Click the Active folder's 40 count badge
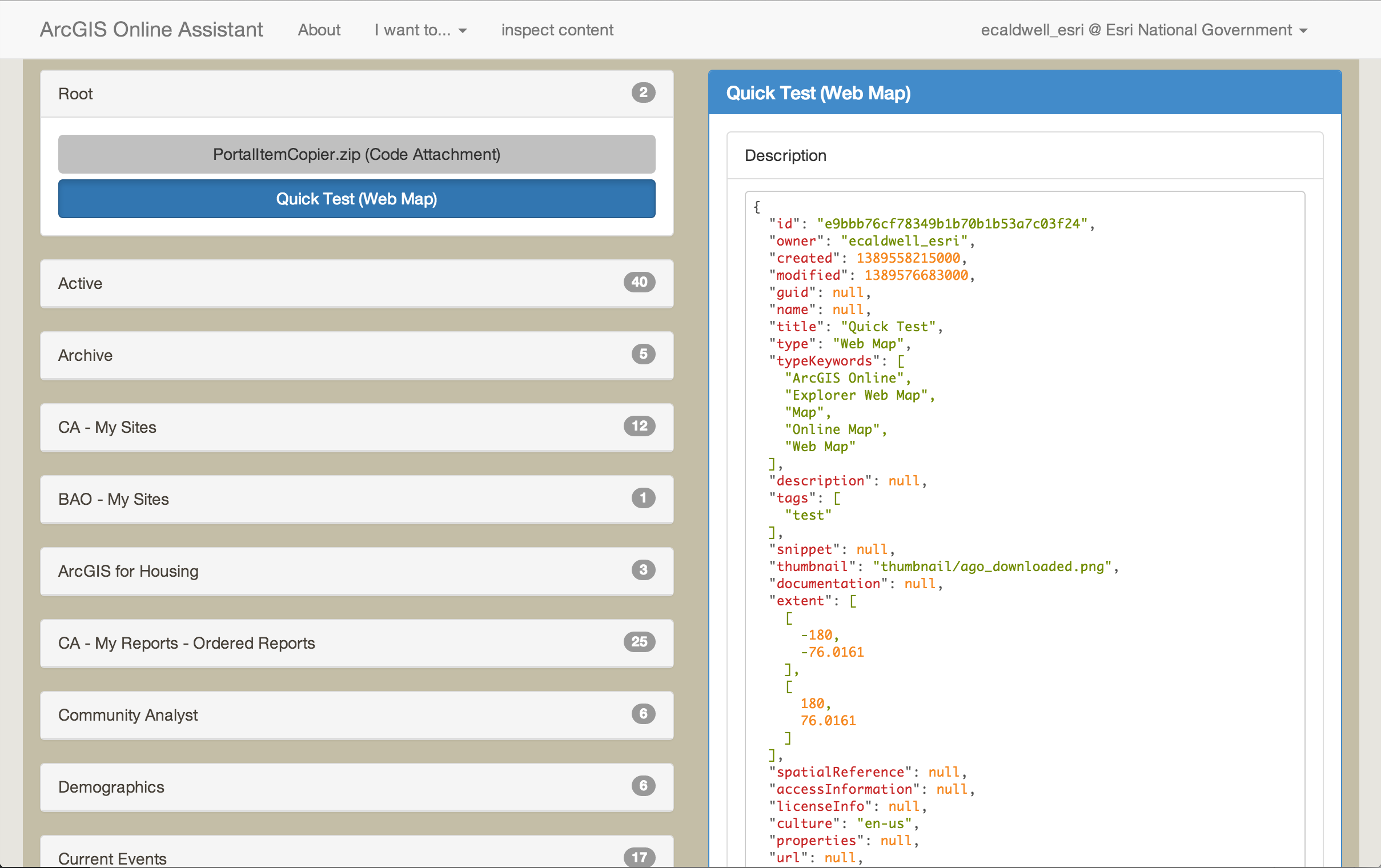1381x868 pixels. pyautogui.click(x=639, y=282)
